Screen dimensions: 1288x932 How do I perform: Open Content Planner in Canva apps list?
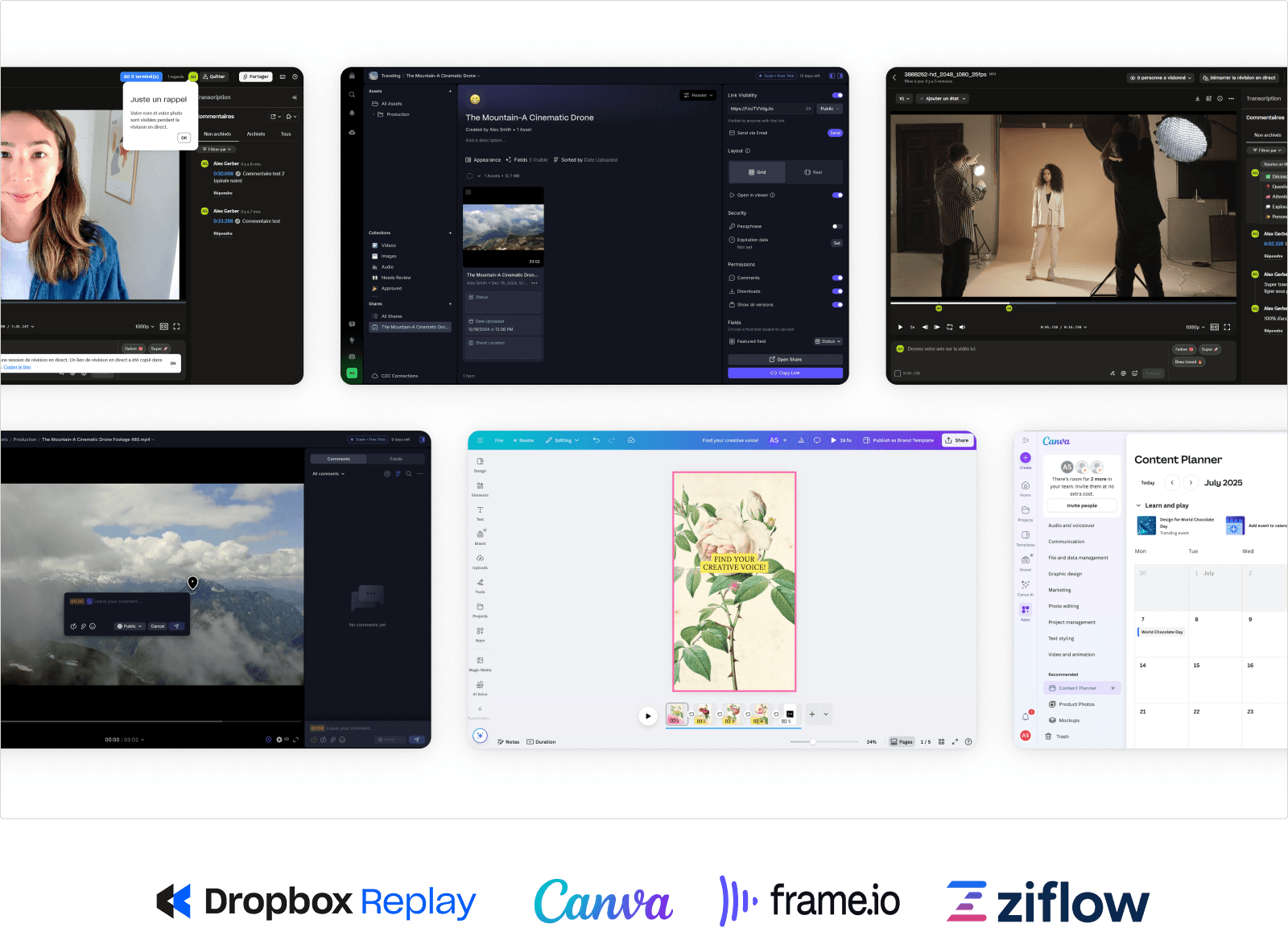click(1083, 688)
